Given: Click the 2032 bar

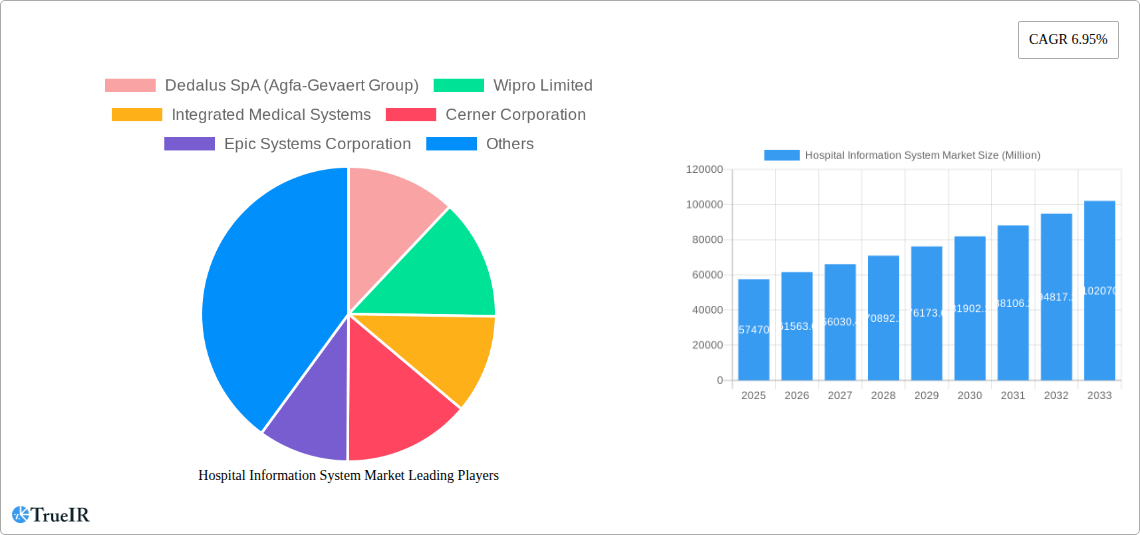Looking at the screenshot, I should [1056, 297].
